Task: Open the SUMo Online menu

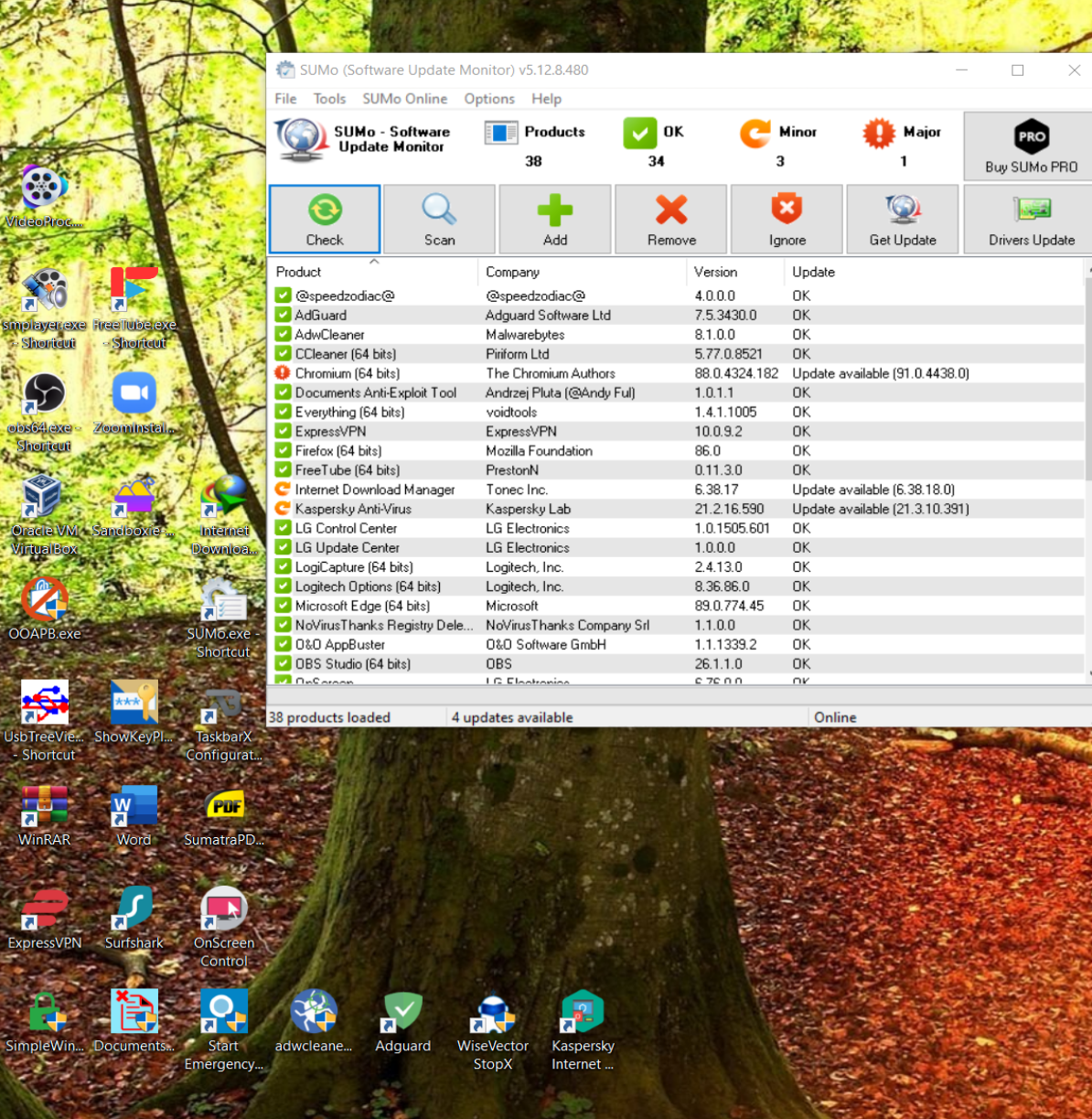Action: point(404,99)
